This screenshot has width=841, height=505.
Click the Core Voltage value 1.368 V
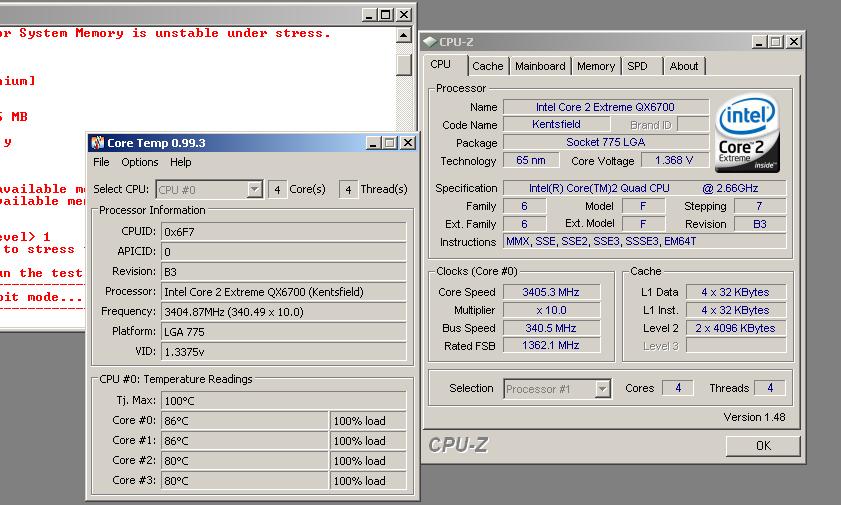tap(674, 160)
